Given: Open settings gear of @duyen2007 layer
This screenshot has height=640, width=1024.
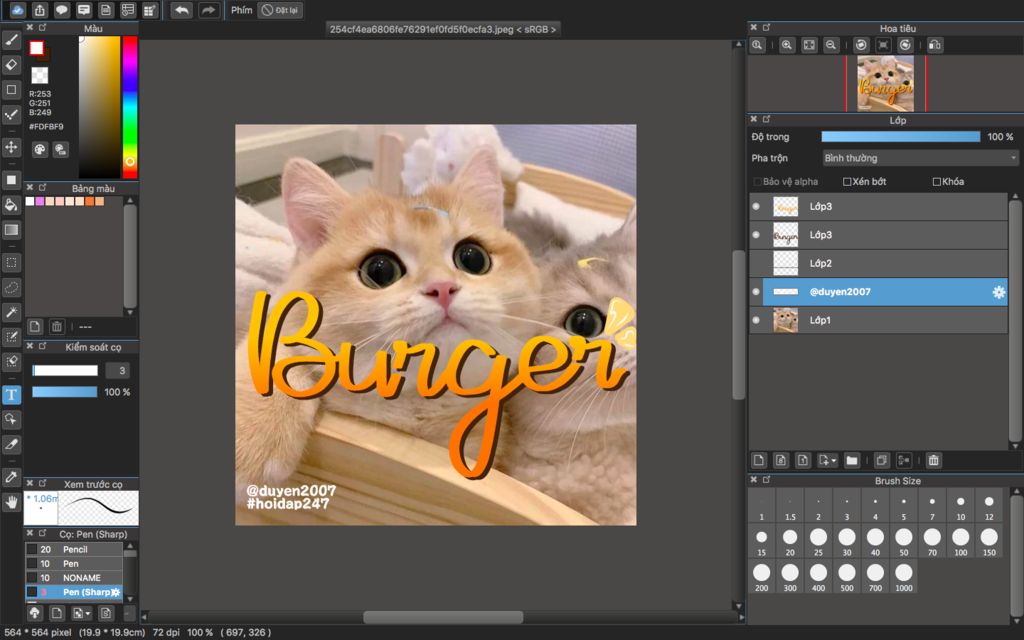Looking at the screenshot, I should point(999,292).
